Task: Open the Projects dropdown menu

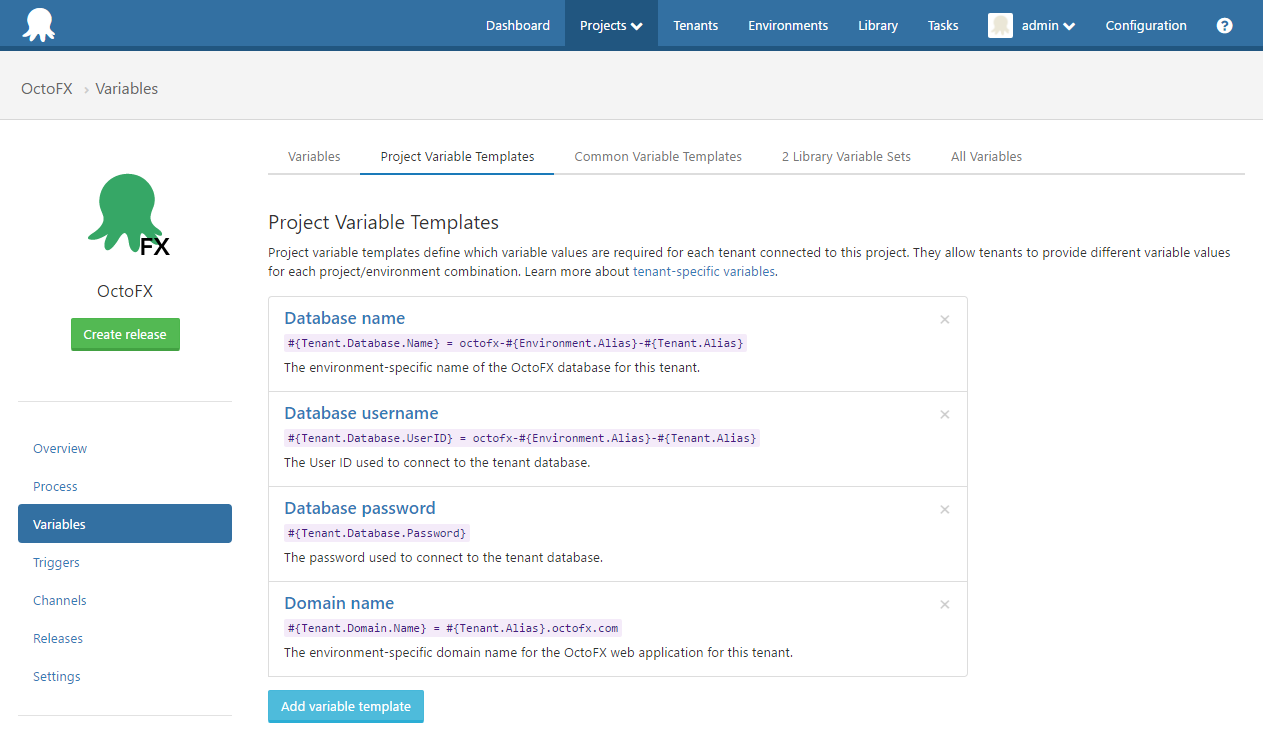Action: click(611, 25)
